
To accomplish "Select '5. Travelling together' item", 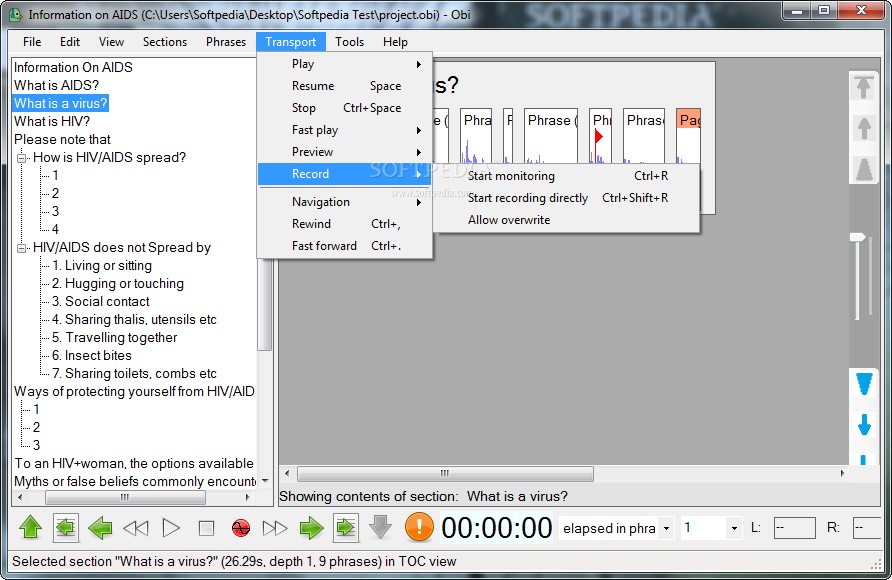I will click(114, 338).
